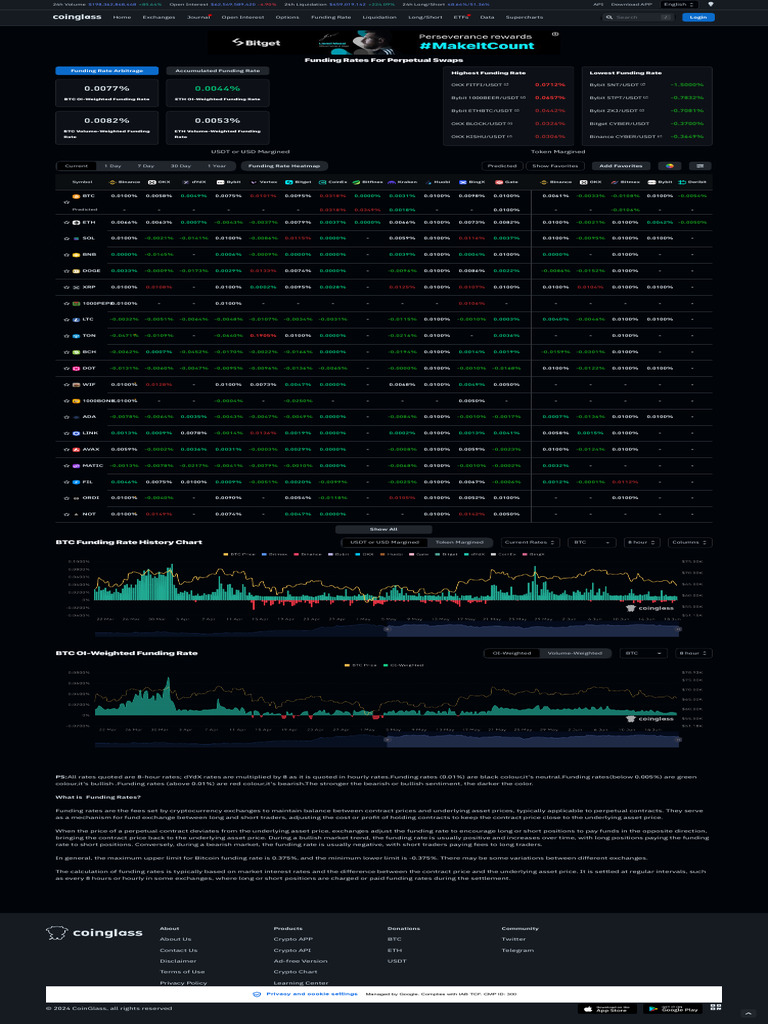Open 8 hour dropdown in OI-Weighted chart
The image size is (768, 1024).
pyautogui.click(x=694, y=653)
